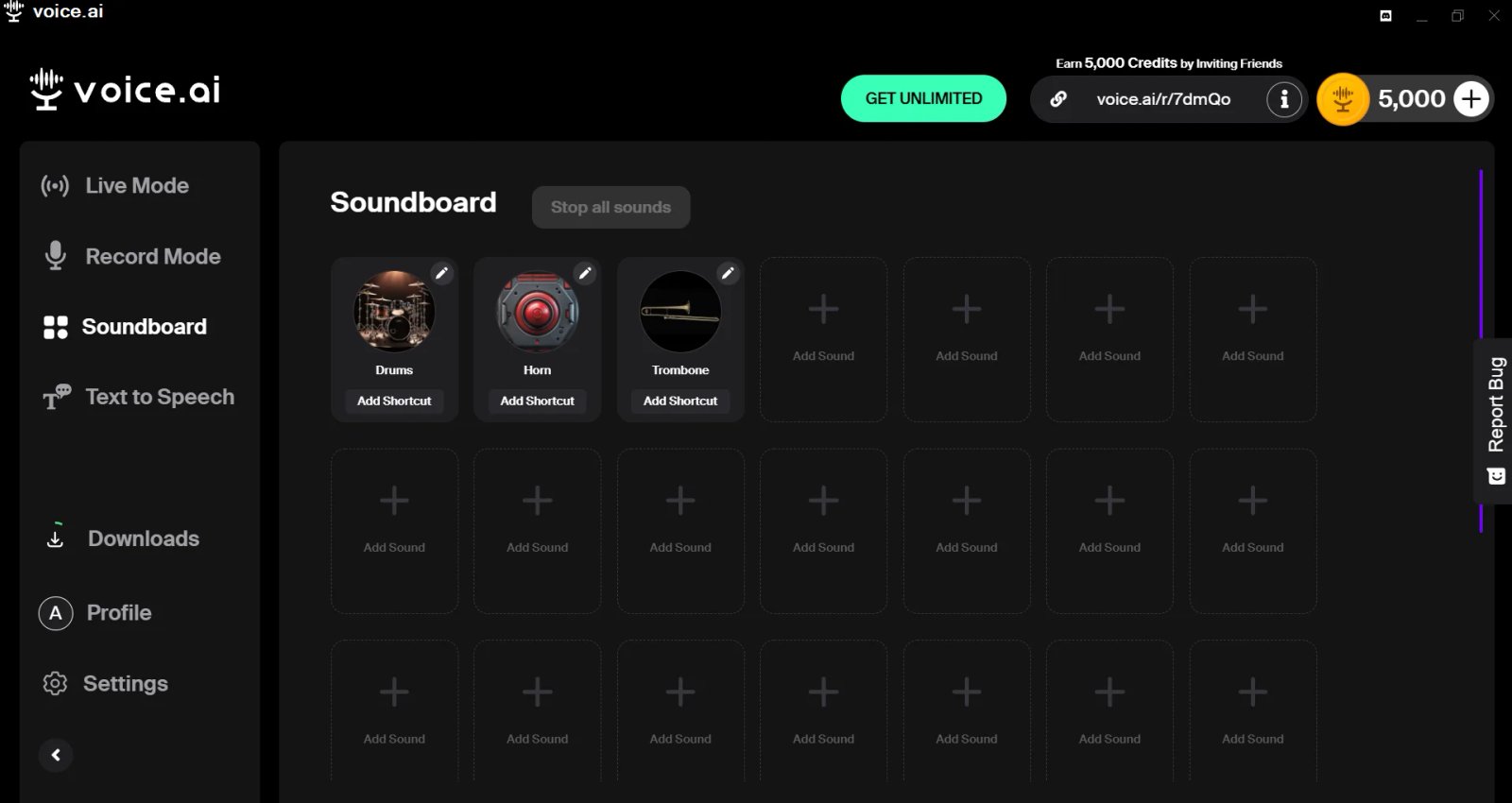Add Shortcut for Horn
The image size is (1512, 803).
click(537, 401)
